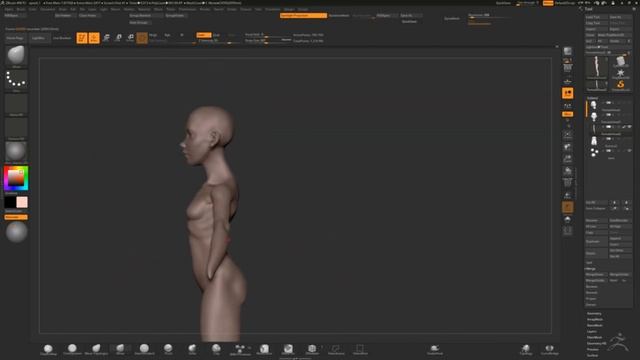Expand the Geometry HD subpalette

596,344
